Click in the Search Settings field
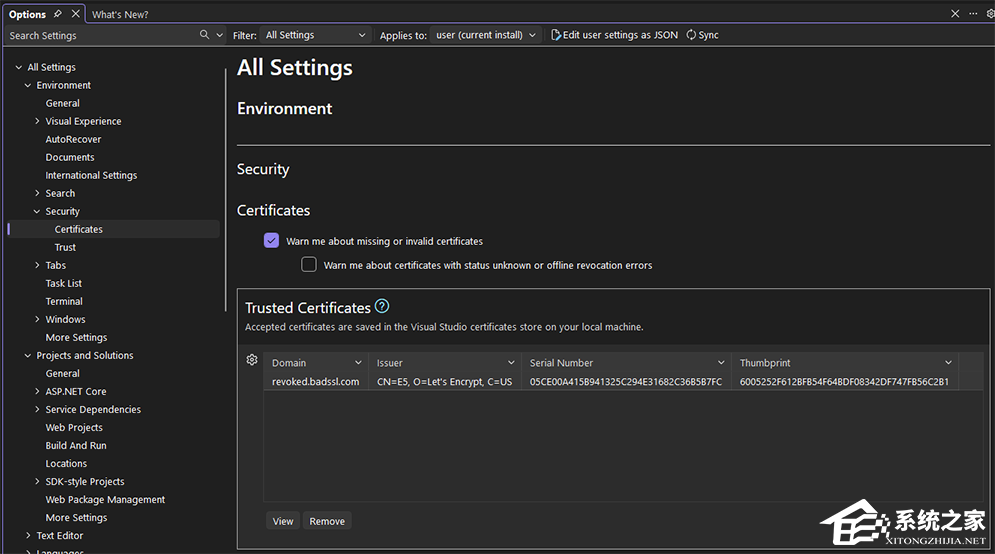Viewport: 995px width, 554px height. (x=102, y=36)
